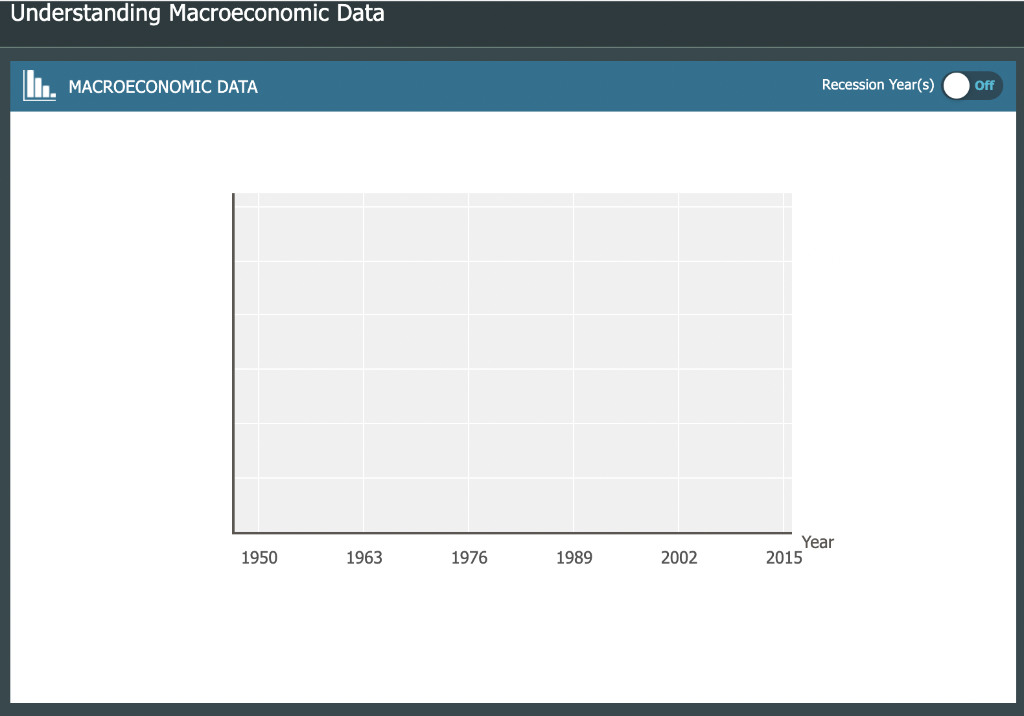Click the Off label on the recession switch
This screenshot has height=716, width=1024.
point(985,86)
